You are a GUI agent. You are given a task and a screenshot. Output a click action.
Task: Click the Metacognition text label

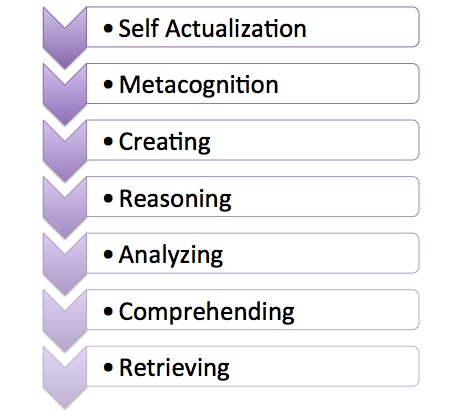pos(199,85)
